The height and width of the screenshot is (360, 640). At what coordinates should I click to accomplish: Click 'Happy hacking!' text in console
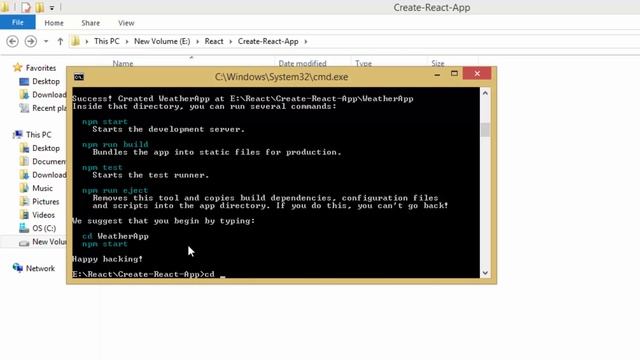coord(108,259)
